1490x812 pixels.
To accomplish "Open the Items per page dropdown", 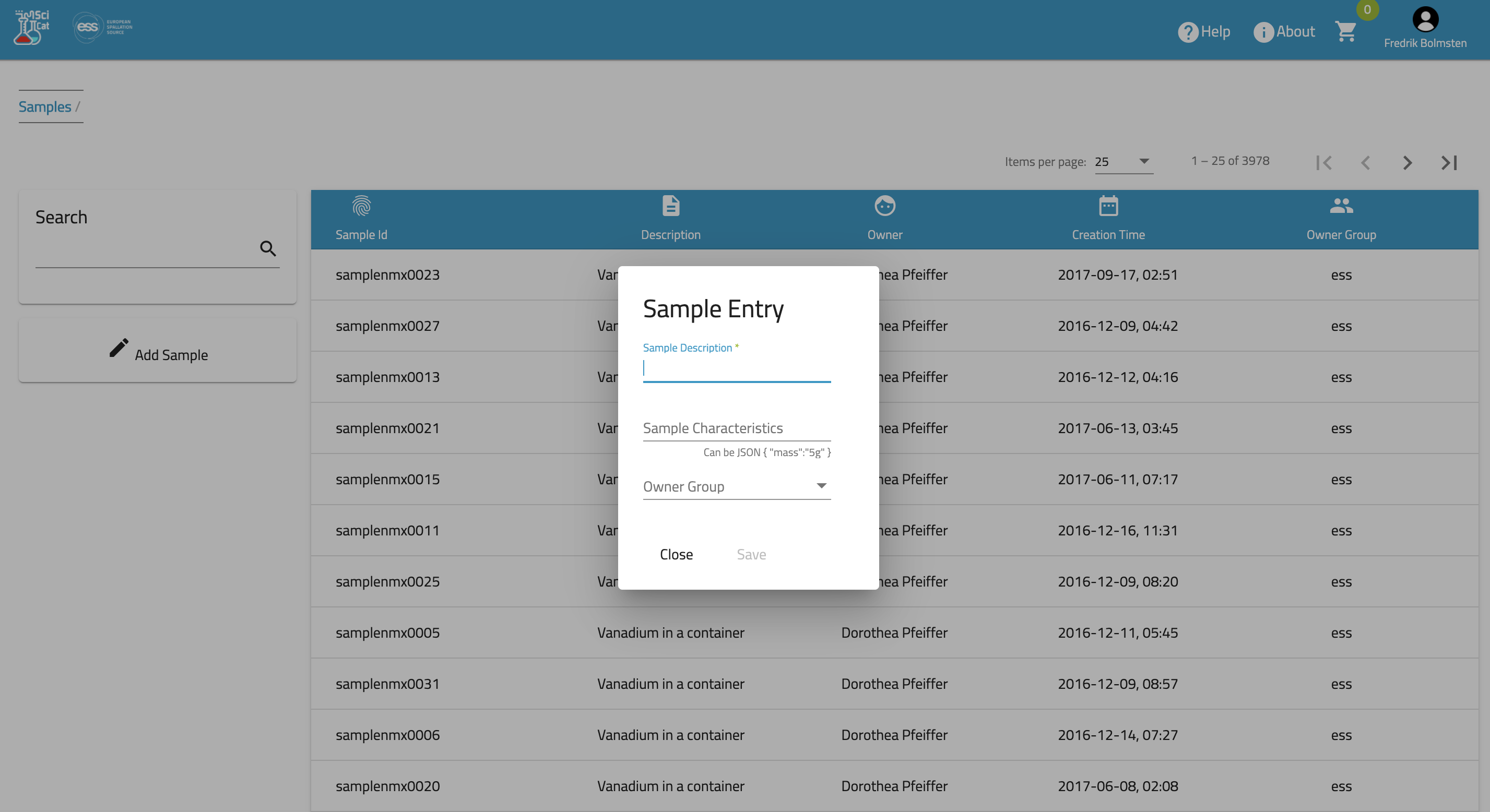I will pyautogui.click(x=1124, y=162).
